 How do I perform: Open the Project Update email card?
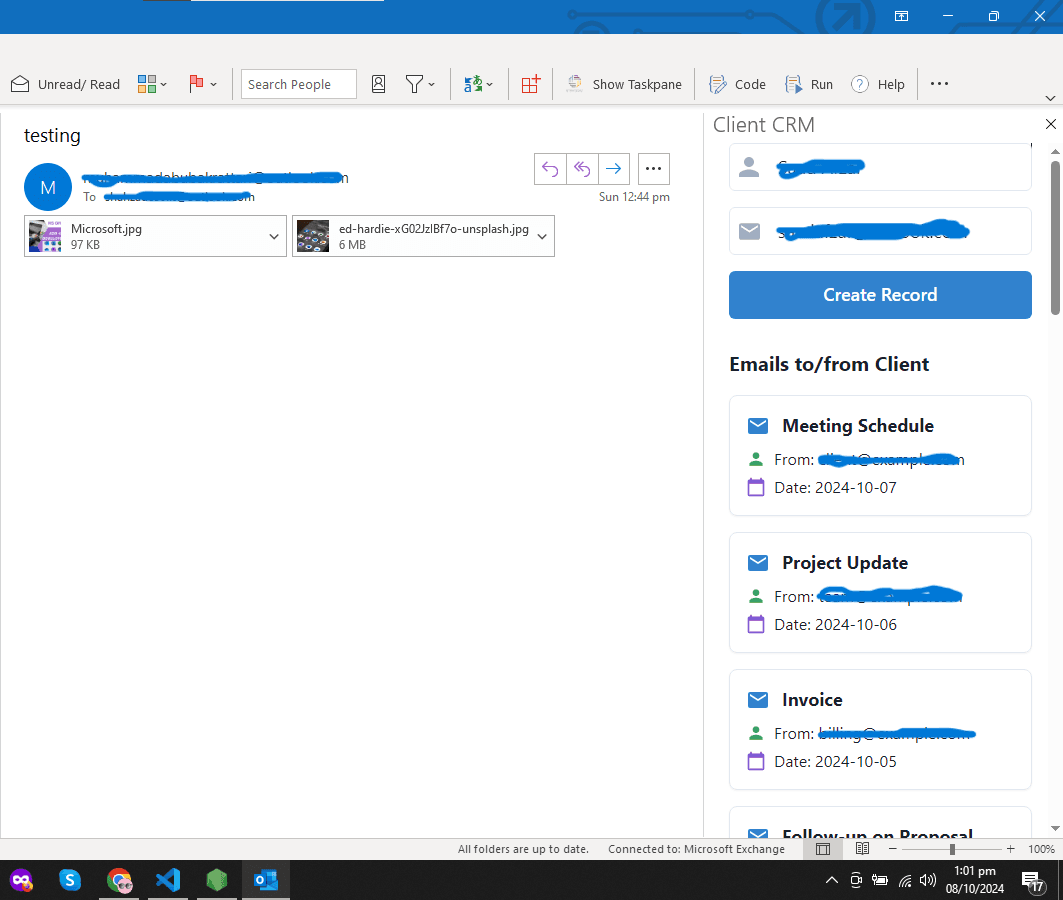coord(880,592)
